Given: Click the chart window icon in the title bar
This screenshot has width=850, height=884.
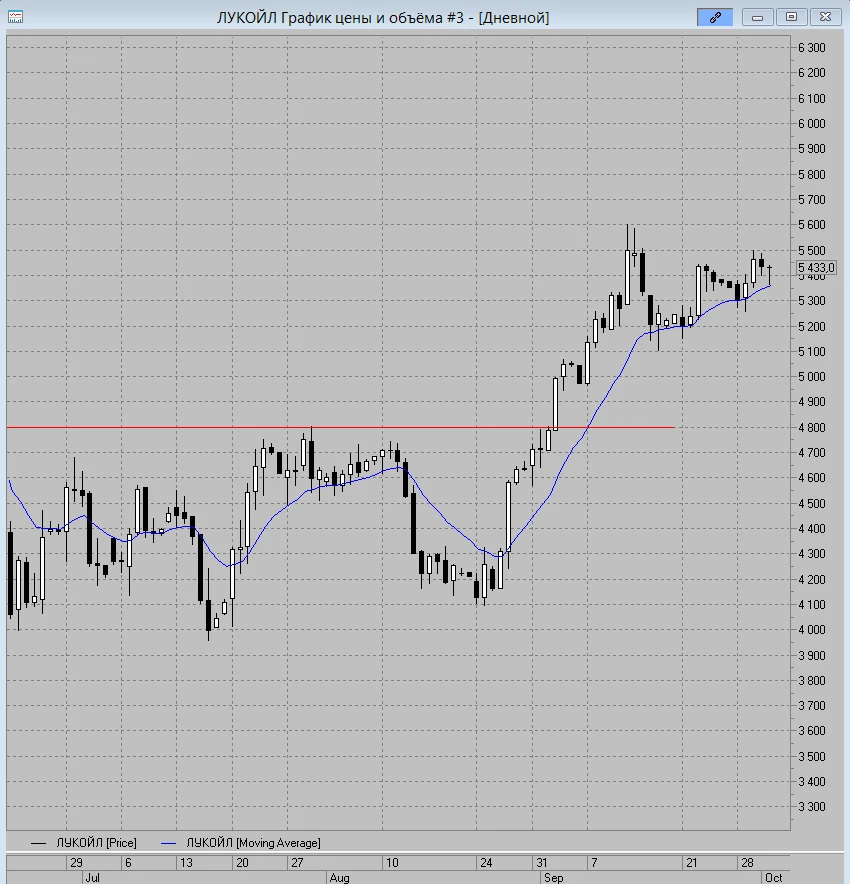Looking at the screenshot, I should (x=15, y=17).
